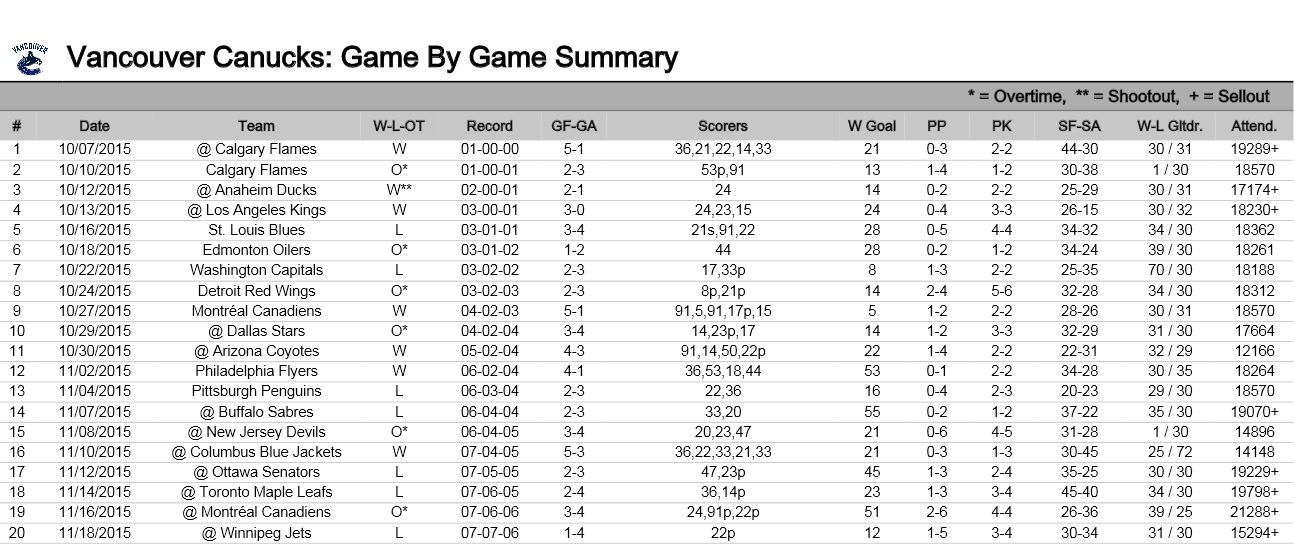1295x547 pixels.
Task: Click the W-L-OT column header
Action: click(398, 126)
